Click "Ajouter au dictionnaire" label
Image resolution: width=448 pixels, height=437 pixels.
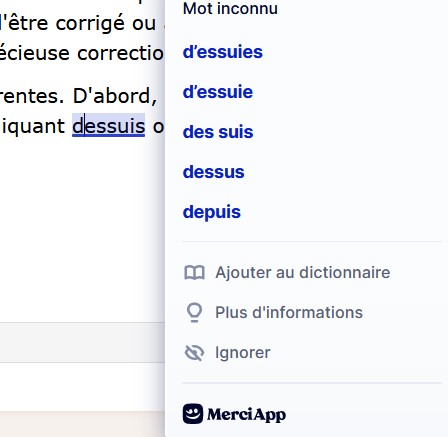click(x=303, y=273)
